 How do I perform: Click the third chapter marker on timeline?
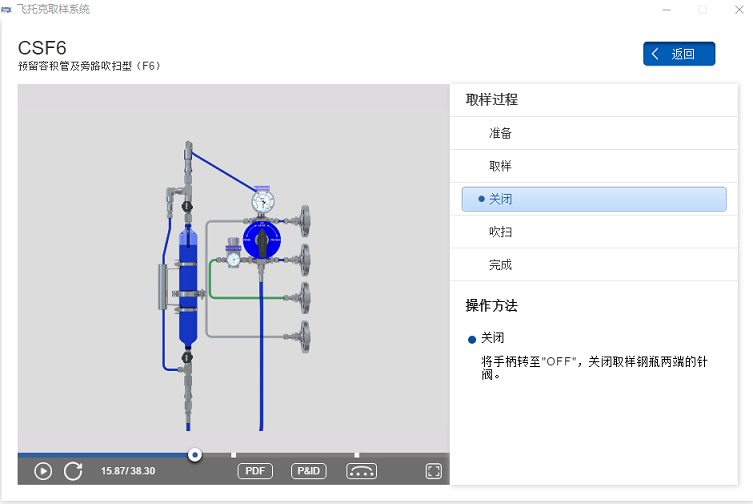[x=356, y=455]
